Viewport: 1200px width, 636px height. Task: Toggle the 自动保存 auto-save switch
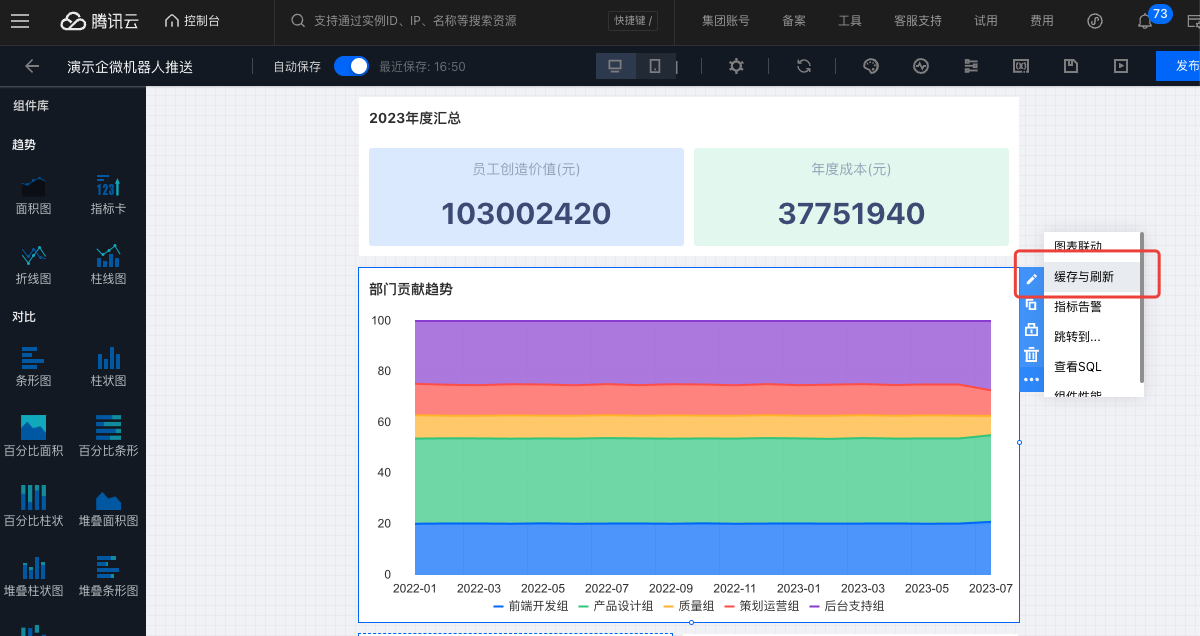(x=351, y=66)
